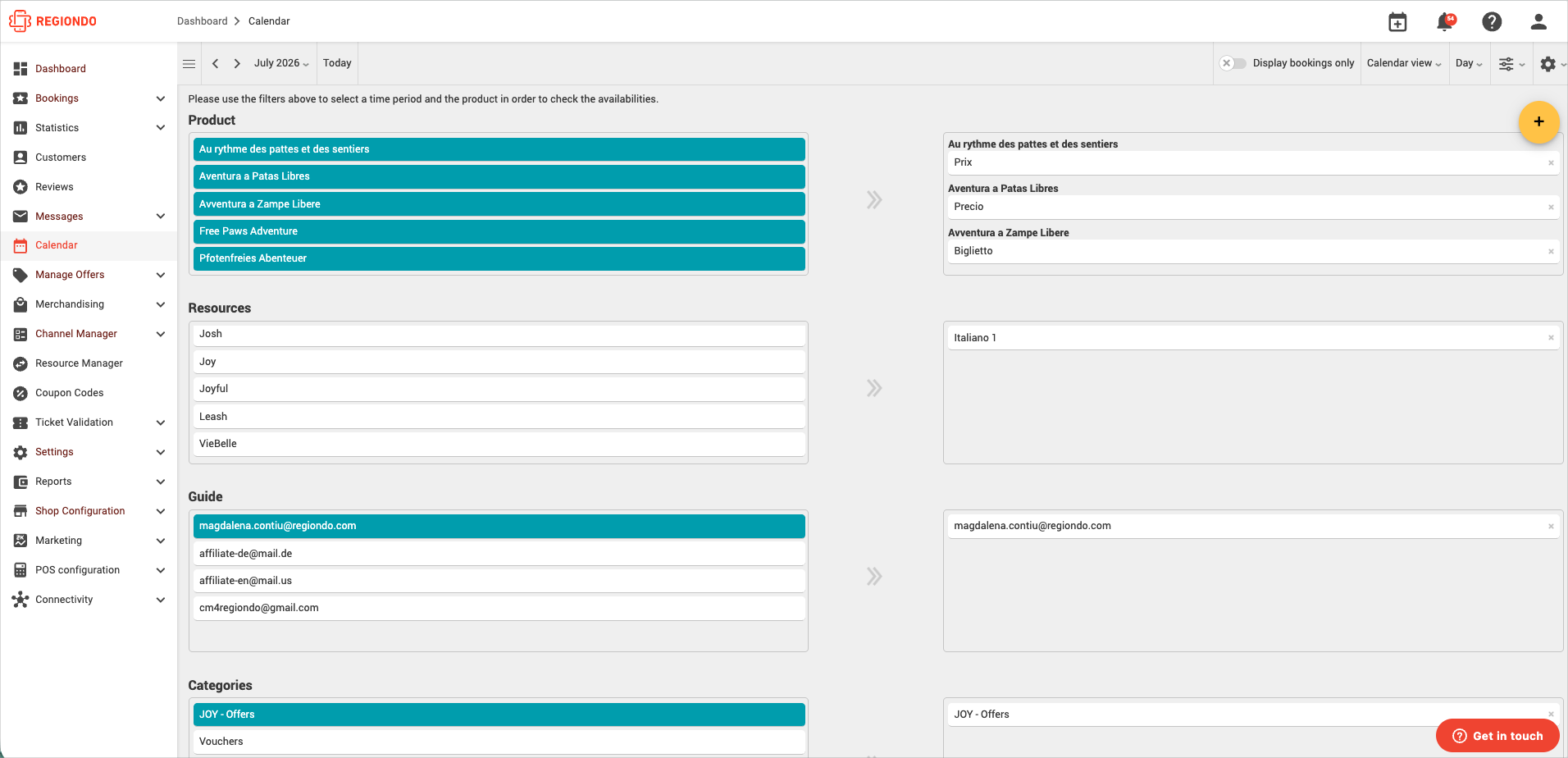This screenshot has height=758, width=1568.
Task: Remove Prix option from selected products
Action: pyautogui.click(x=1551, y=163)
